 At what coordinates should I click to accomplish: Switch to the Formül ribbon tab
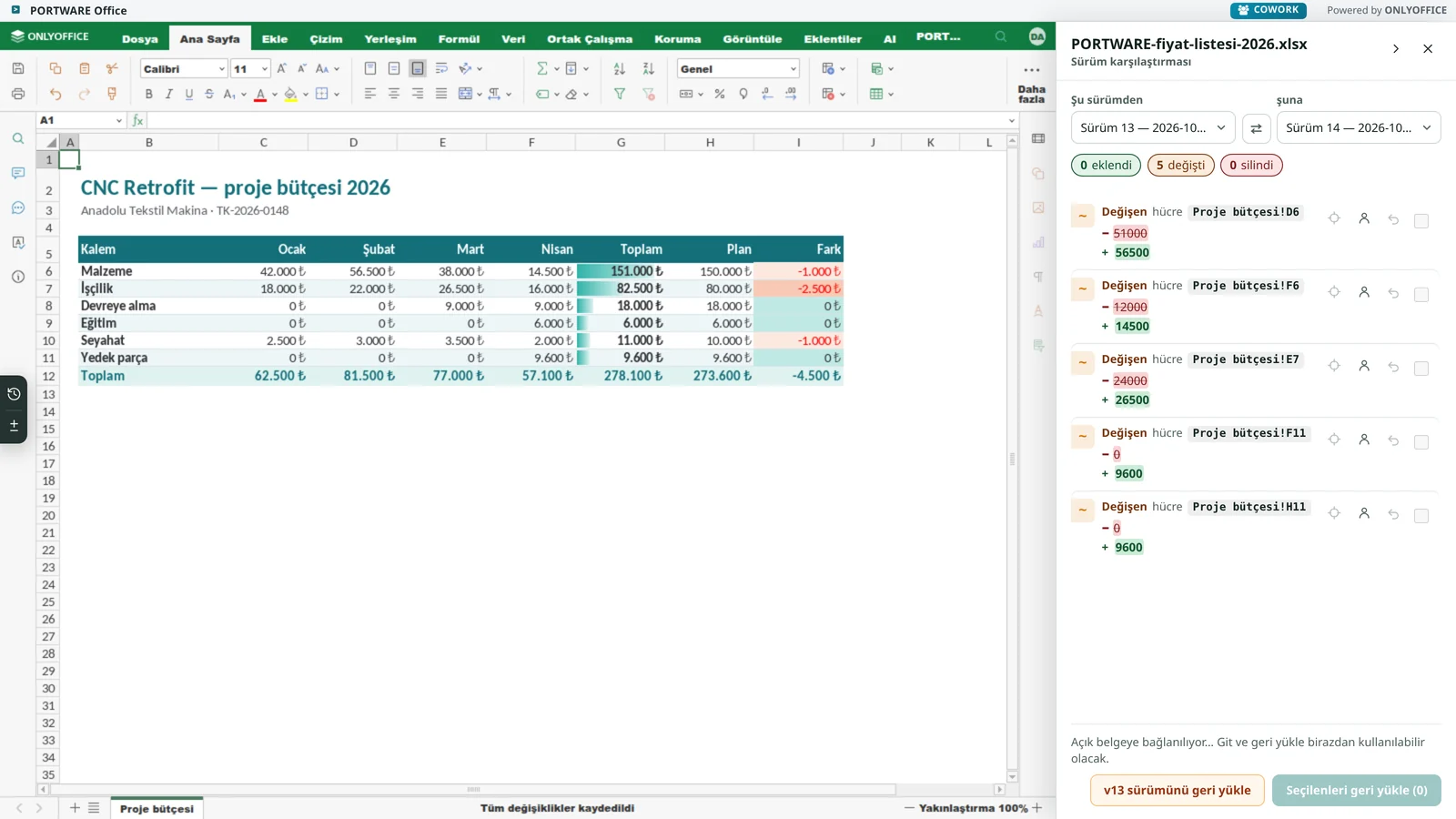click(x=459, y=39)
